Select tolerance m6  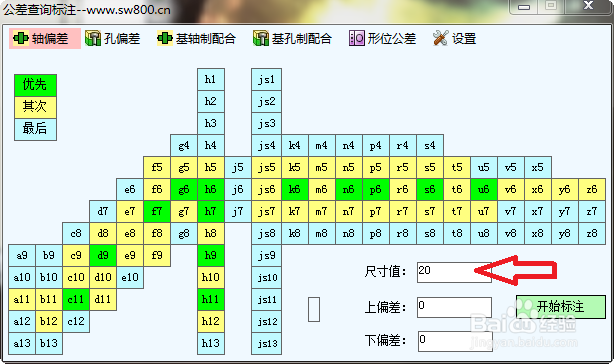[321, 189]
